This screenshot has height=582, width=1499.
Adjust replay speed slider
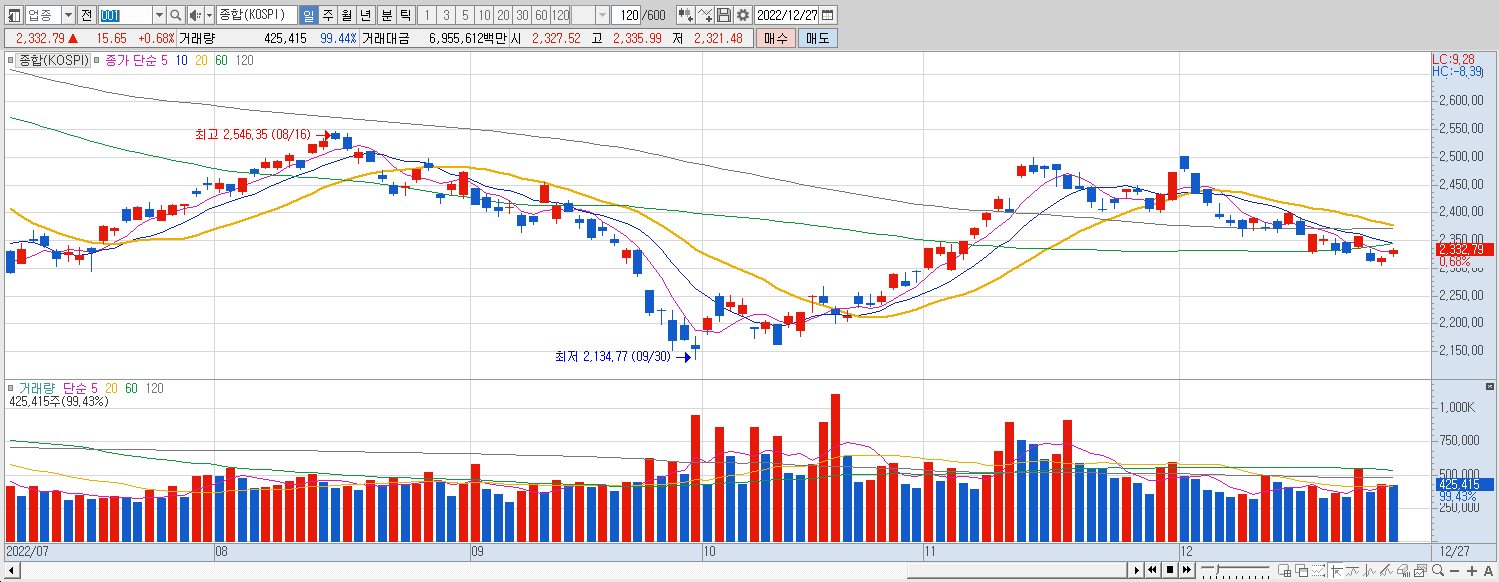1235,570
